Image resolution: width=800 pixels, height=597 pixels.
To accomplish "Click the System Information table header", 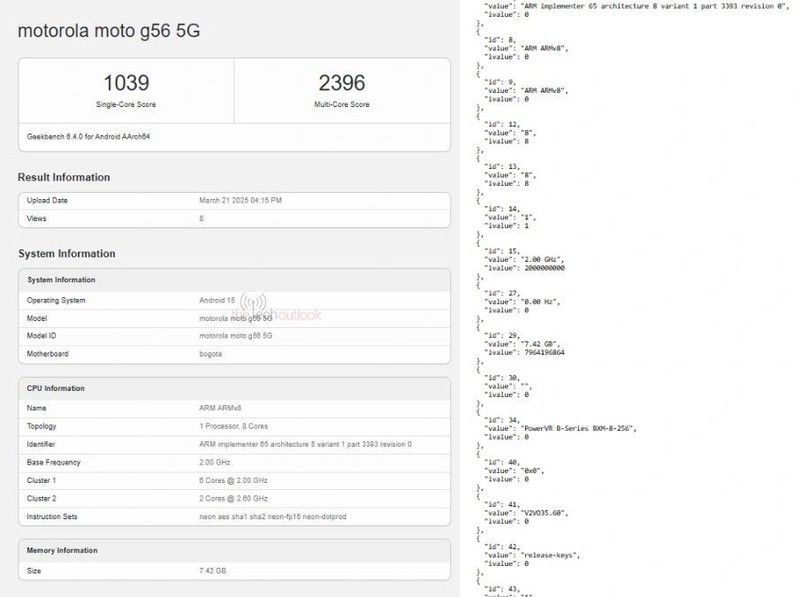I will click(61, 280).
